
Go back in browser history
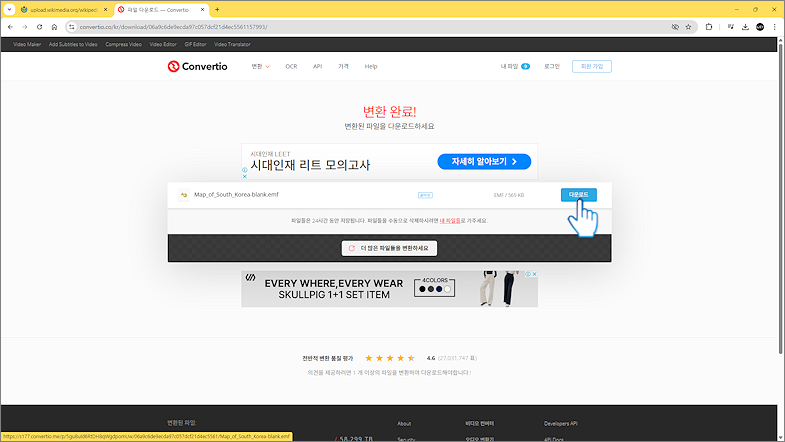11,27
